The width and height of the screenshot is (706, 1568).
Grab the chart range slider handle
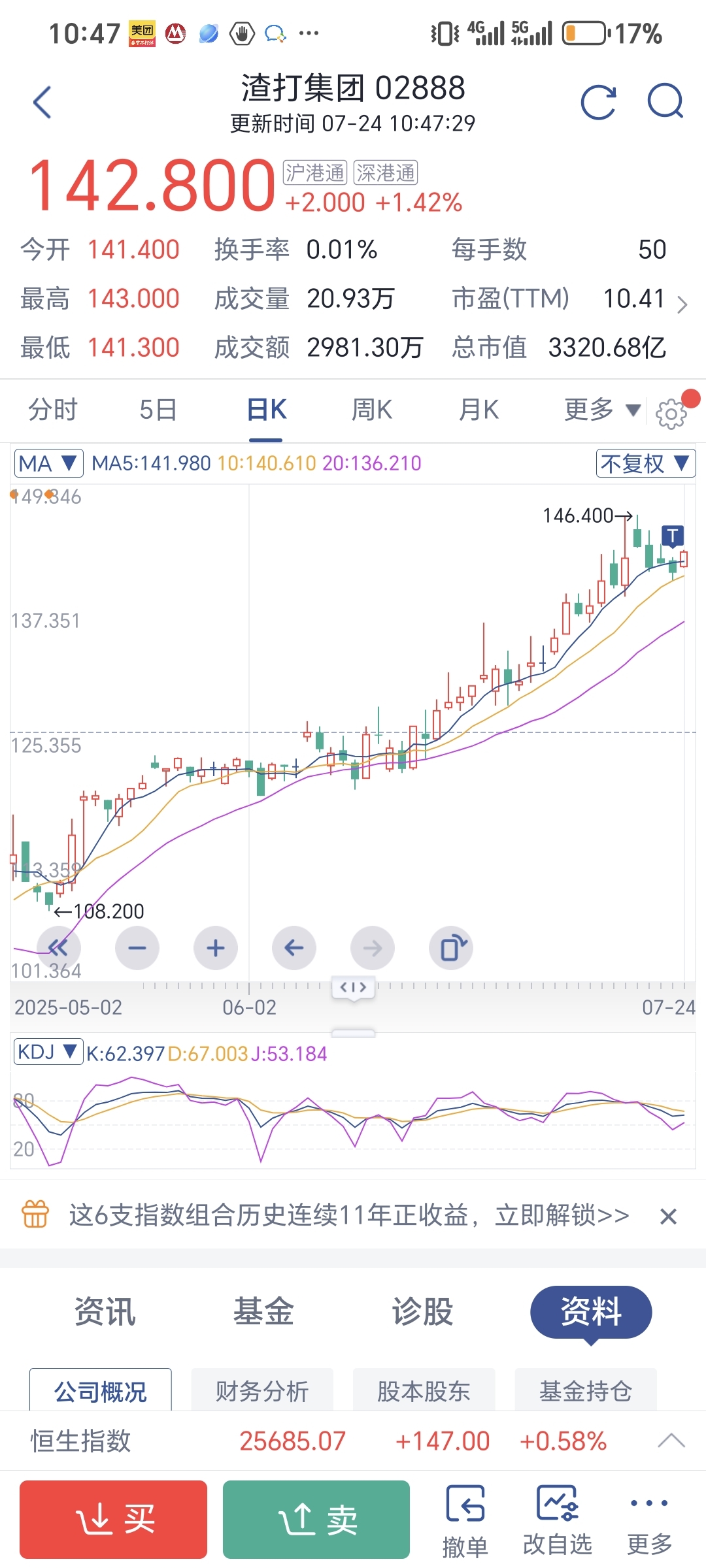pyautogui.click(x=353, y=987)
